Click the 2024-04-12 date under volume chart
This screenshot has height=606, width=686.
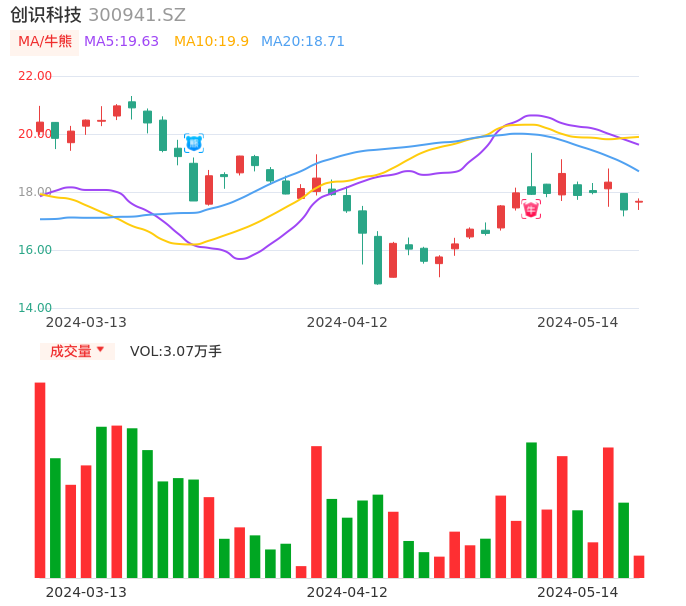[x=347, y=592]
